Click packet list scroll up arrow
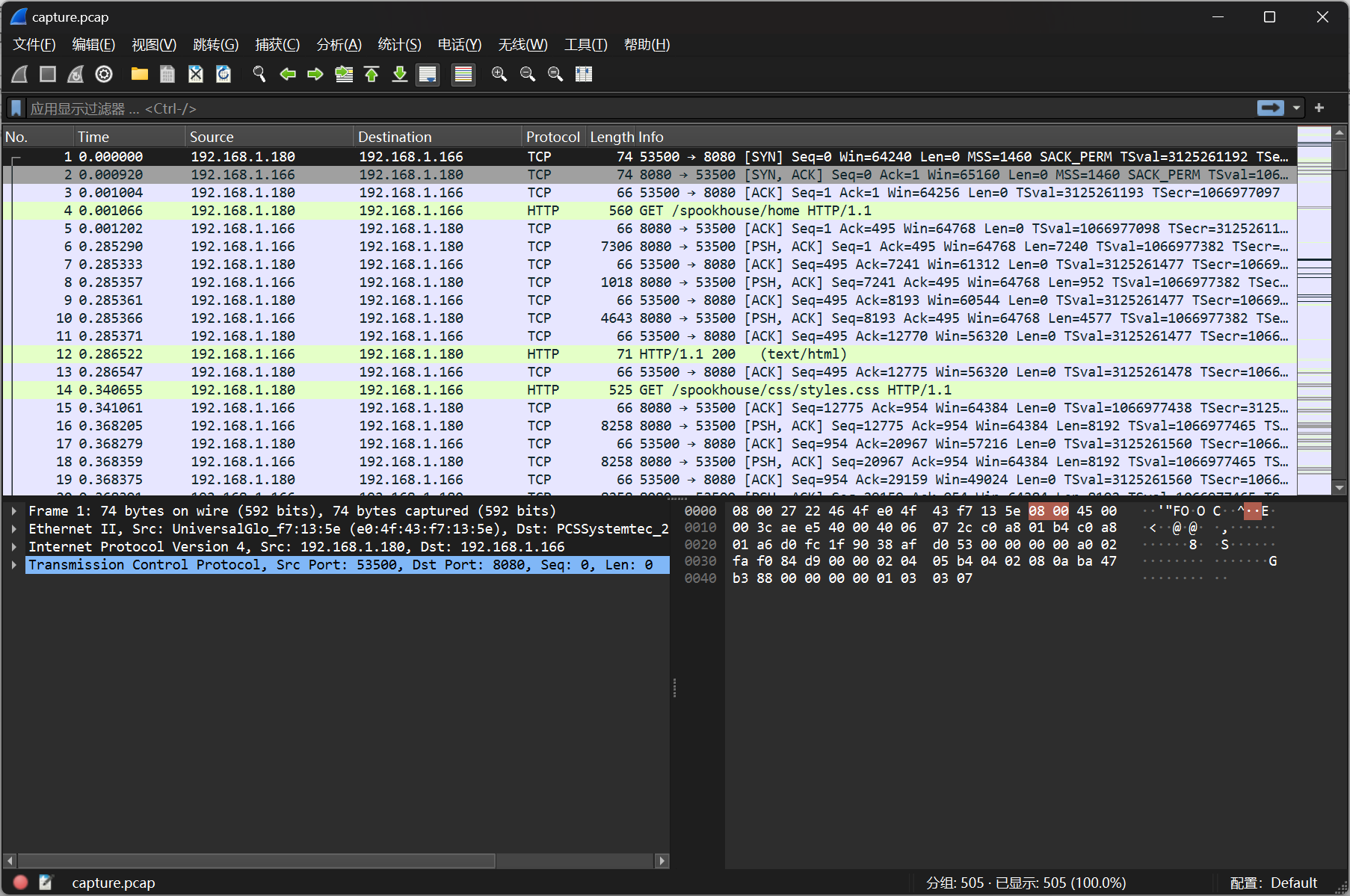 (x=1340, y=133)
